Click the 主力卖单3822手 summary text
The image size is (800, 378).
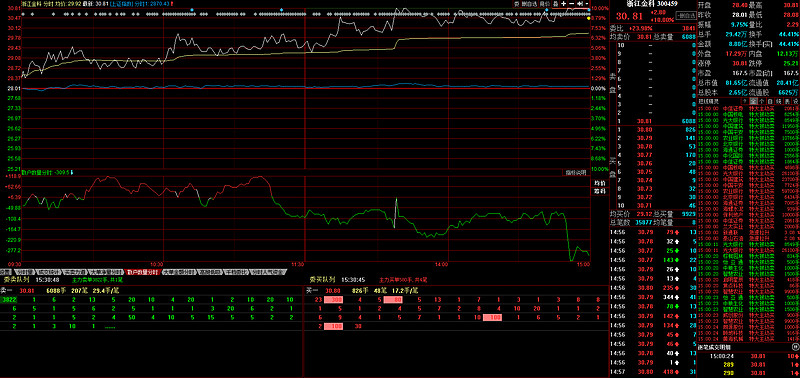97,280
